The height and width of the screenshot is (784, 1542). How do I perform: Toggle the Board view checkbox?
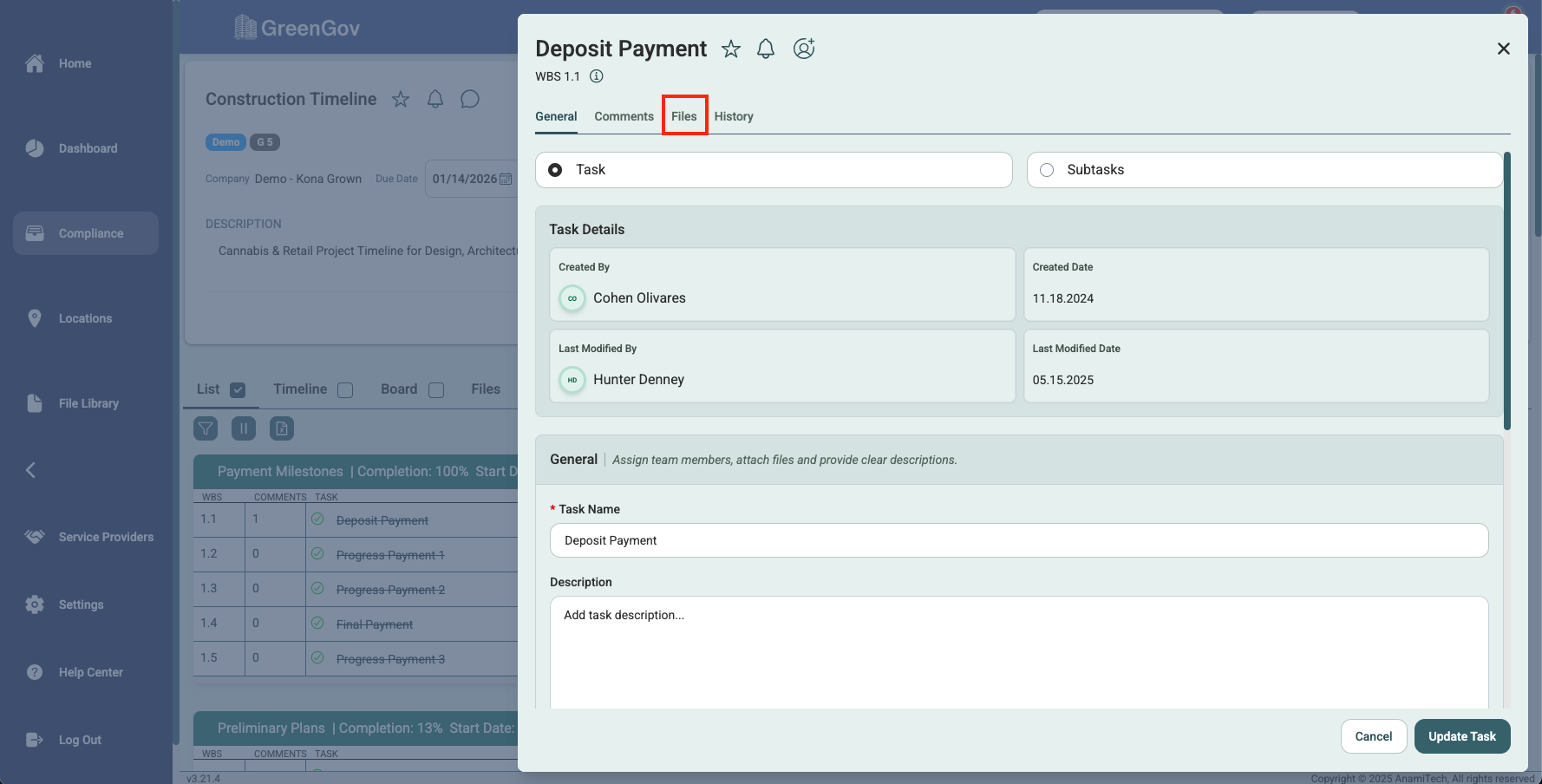click(436, 390)
